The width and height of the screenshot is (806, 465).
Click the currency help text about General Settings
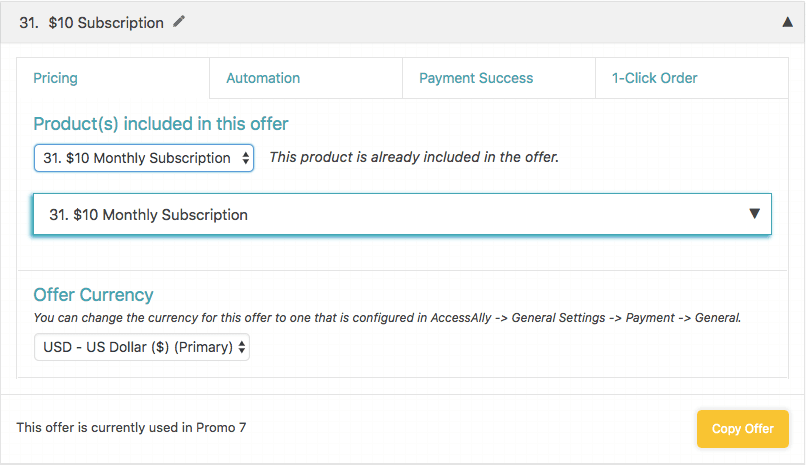387,318
